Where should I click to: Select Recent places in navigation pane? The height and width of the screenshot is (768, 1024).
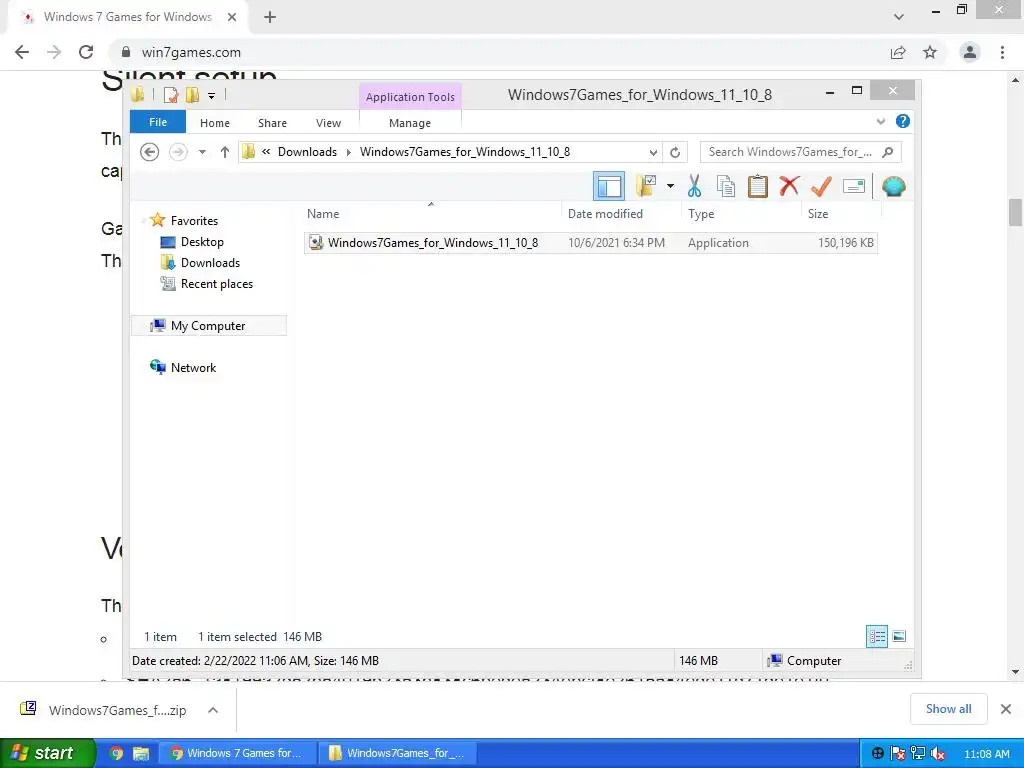217,283
